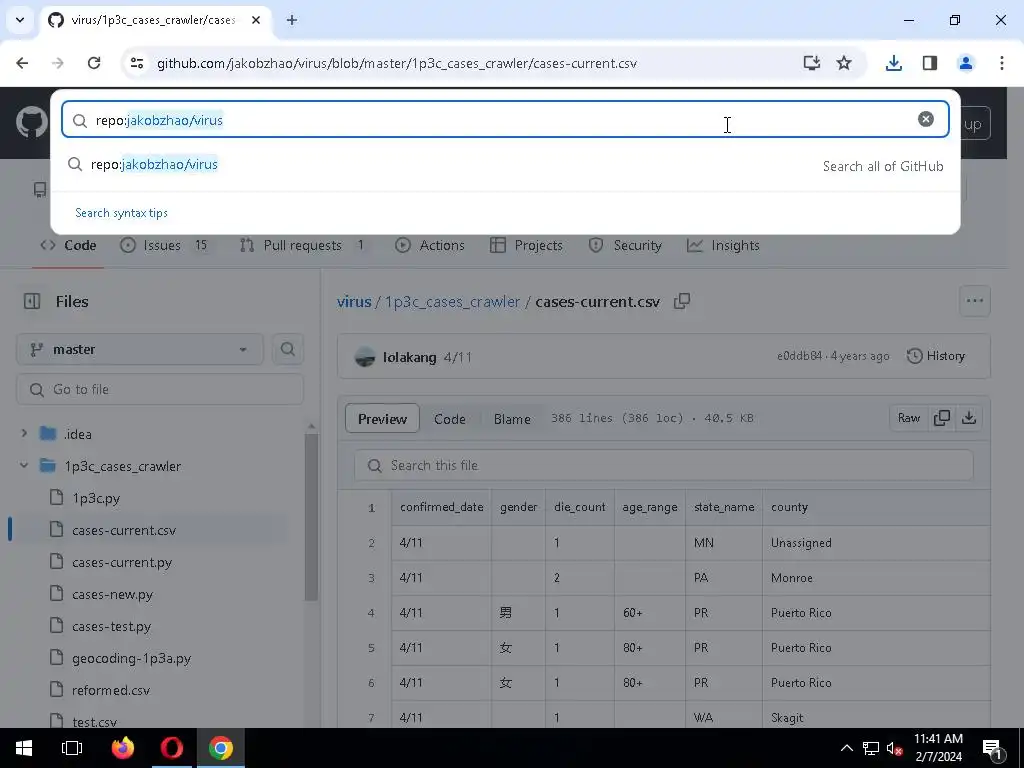The width and height of the screenshot is (1024, 768).
Task: Open the Raw file view
Action: click(909, 418)
